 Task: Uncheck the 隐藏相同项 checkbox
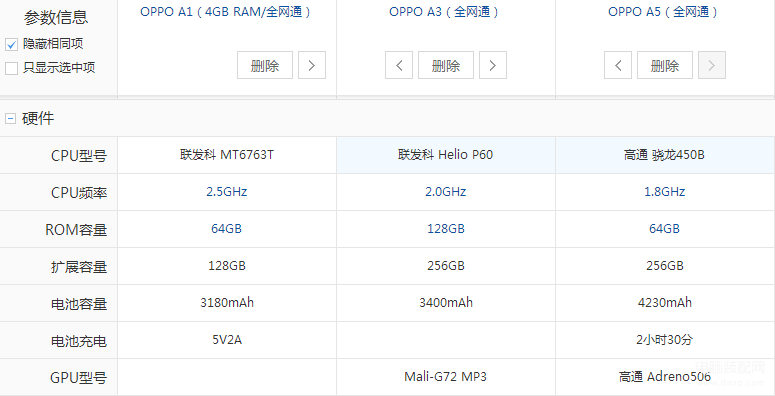coord(11,44)
